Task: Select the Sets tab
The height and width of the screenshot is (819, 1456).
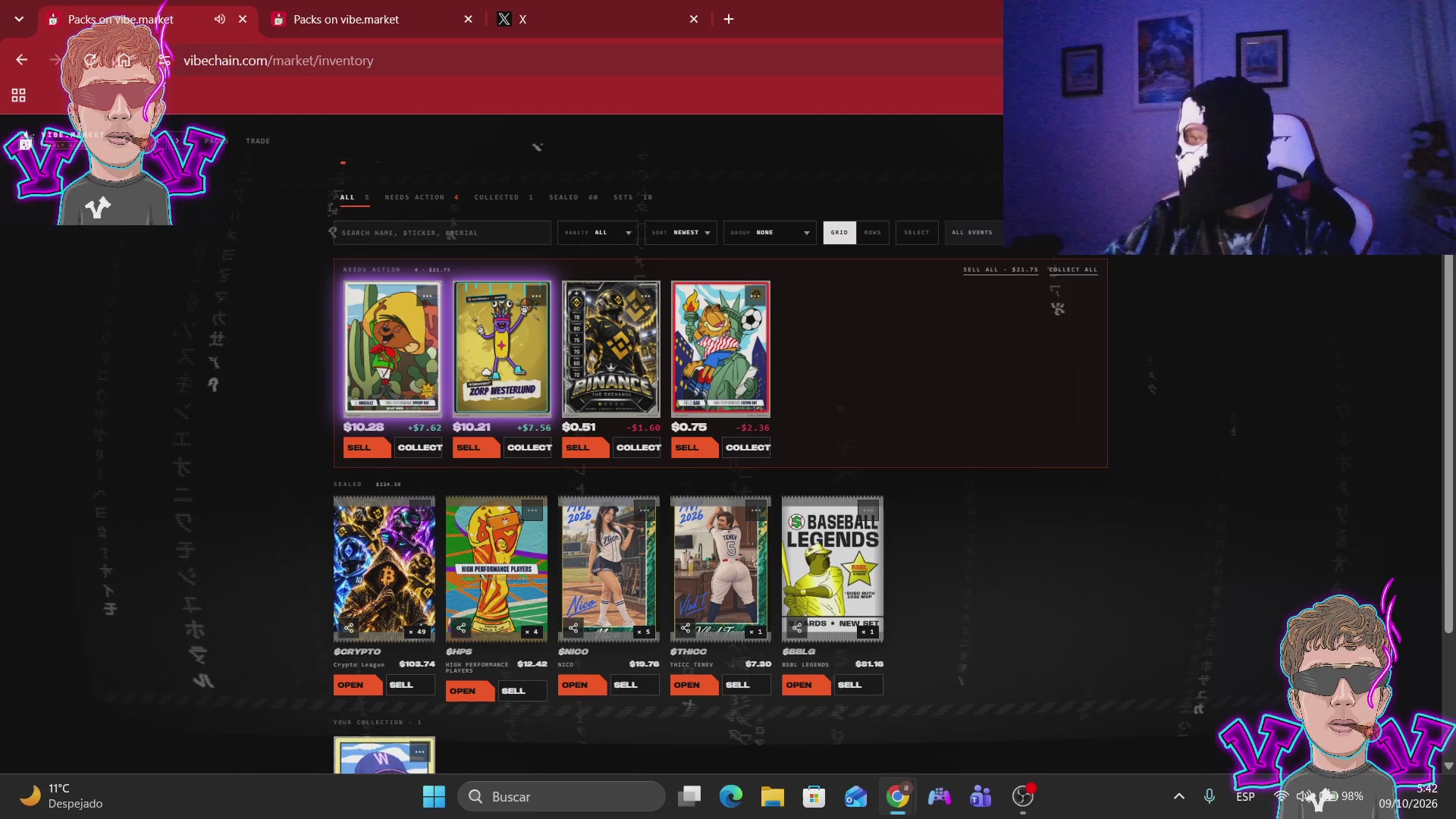Action: click(x=632, y=197)
